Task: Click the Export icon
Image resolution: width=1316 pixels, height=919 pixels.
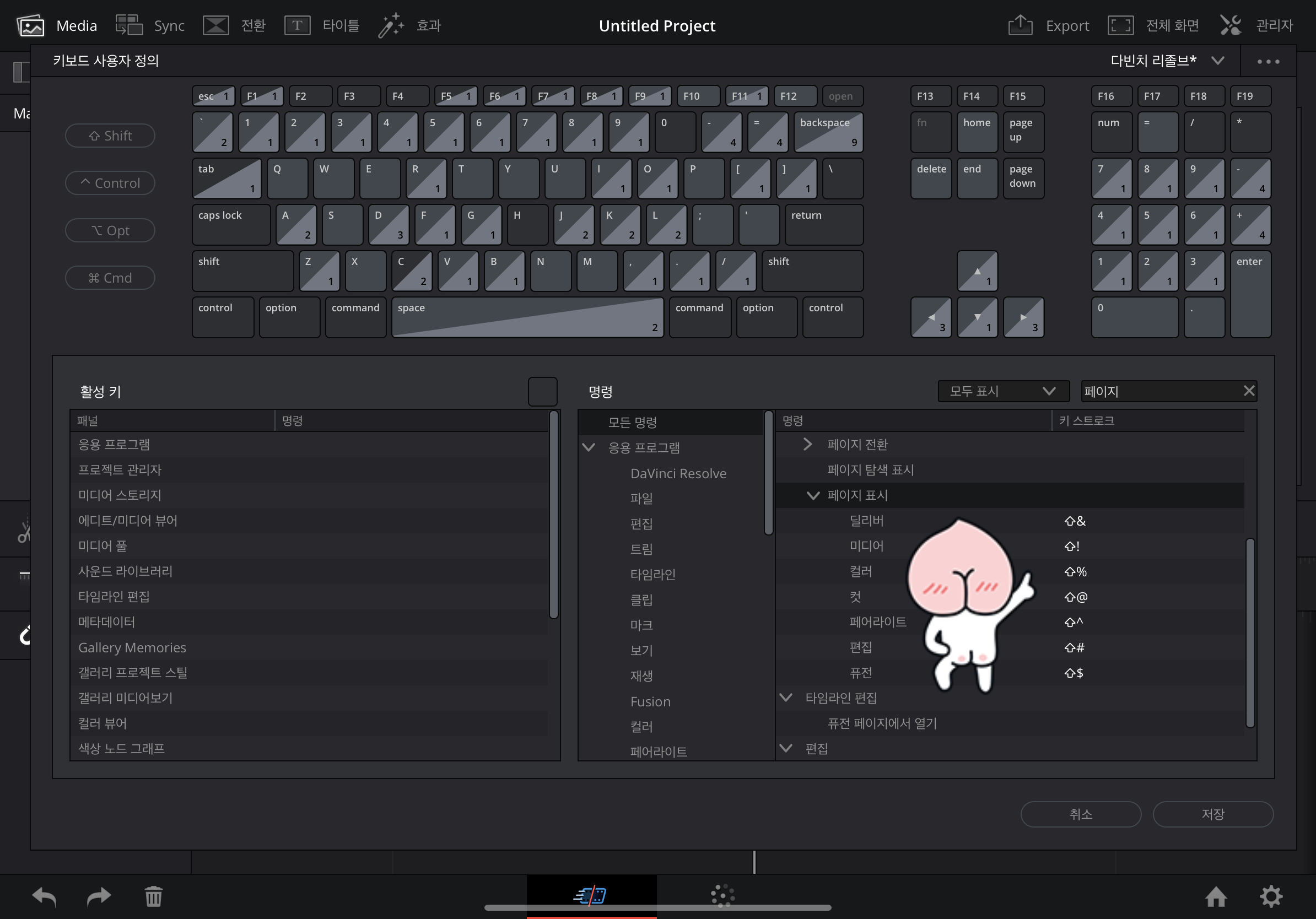Action: click(1020, 25)
